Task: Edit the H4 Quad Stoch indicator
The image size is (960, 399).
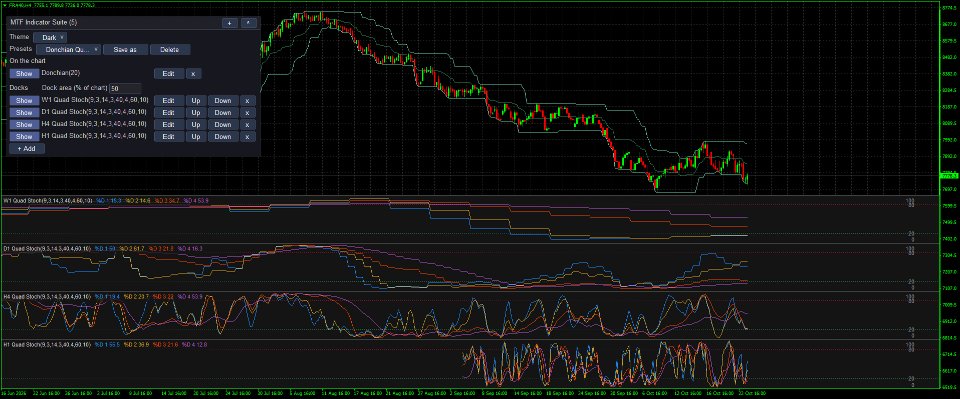Action: 168,125
